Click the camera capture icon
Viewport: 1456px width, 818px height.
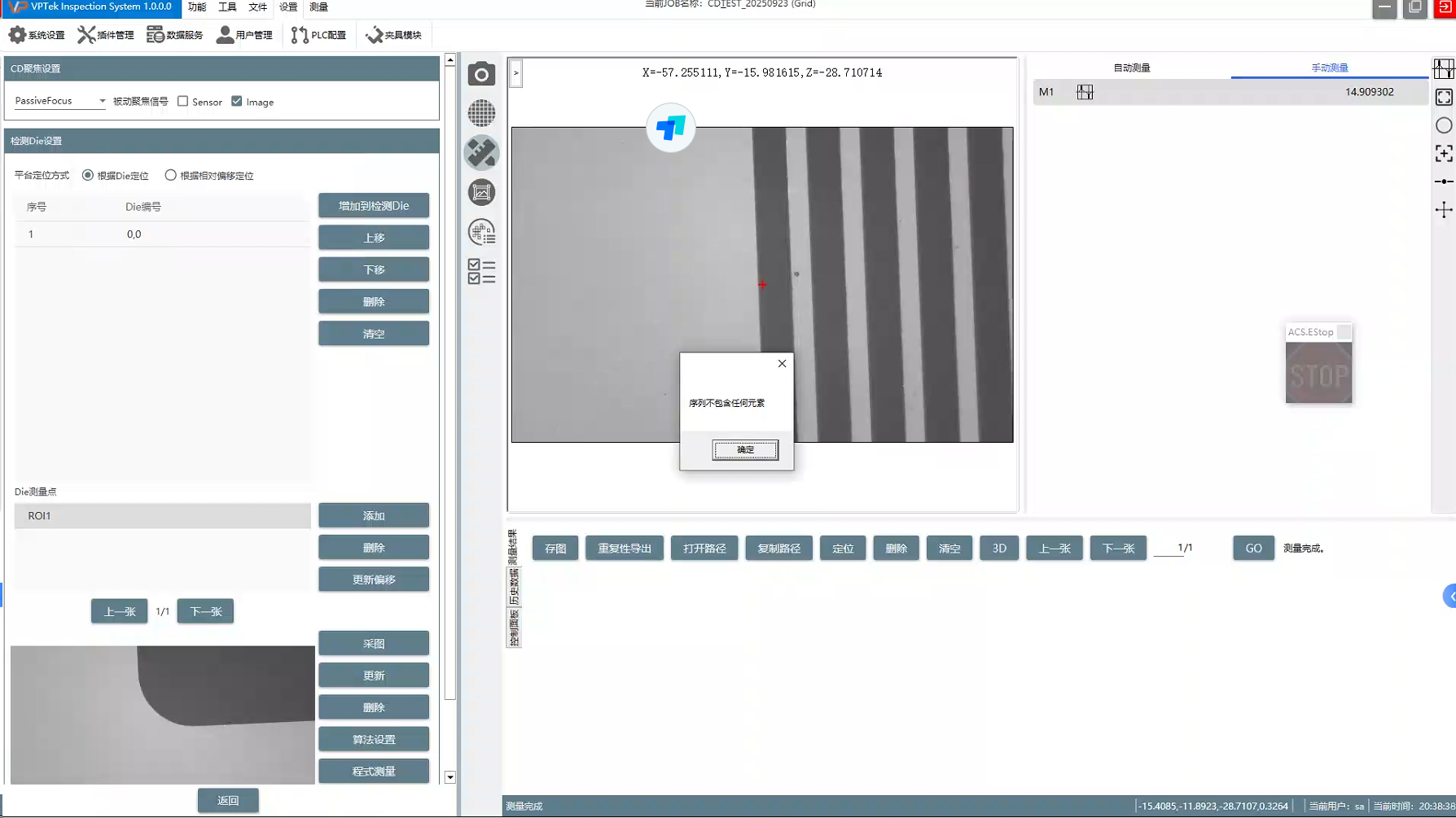pos(481,74)
